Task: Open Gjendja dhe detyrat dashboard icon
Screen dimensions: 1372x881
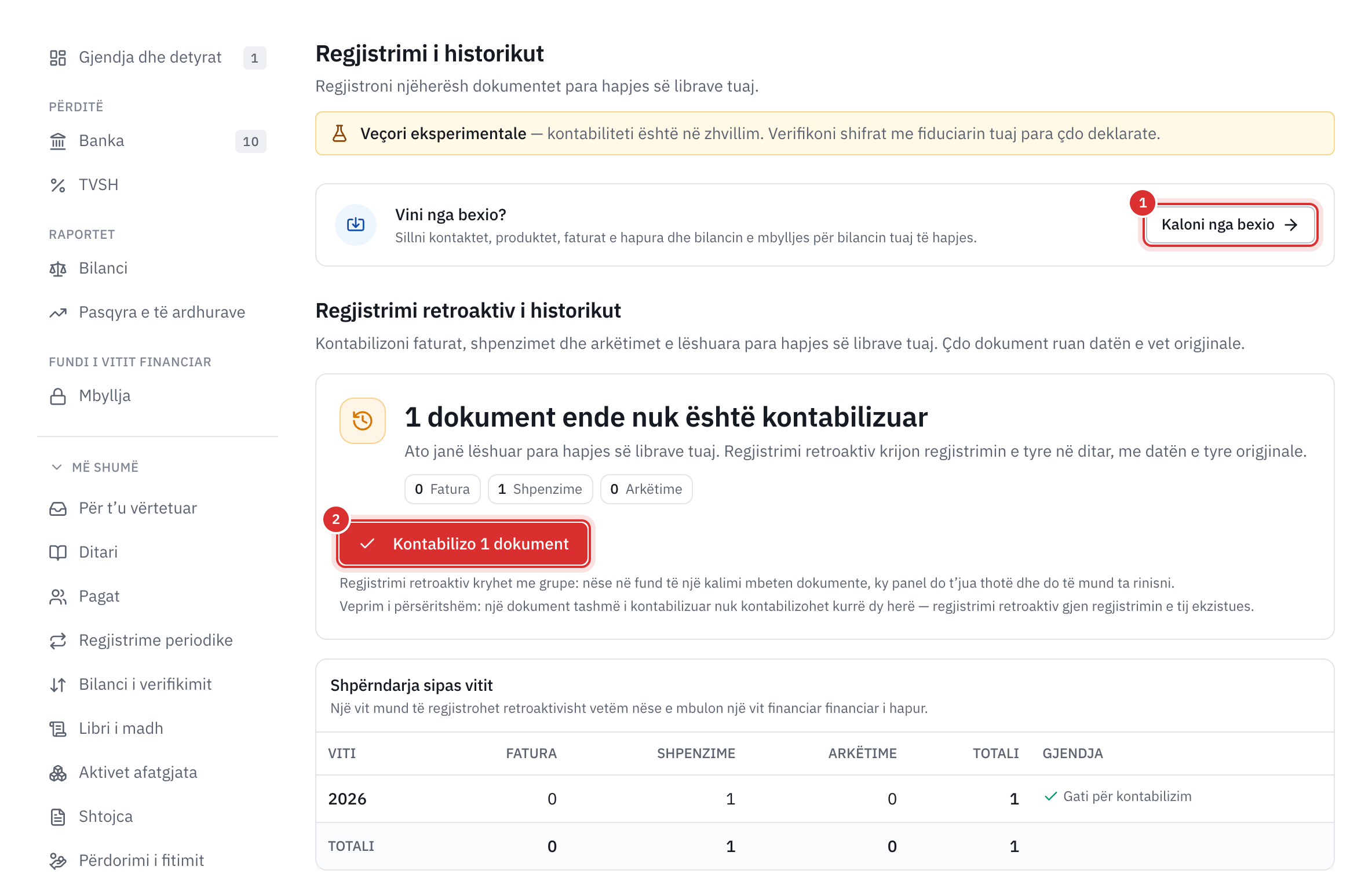Action: tap(58, 57)
